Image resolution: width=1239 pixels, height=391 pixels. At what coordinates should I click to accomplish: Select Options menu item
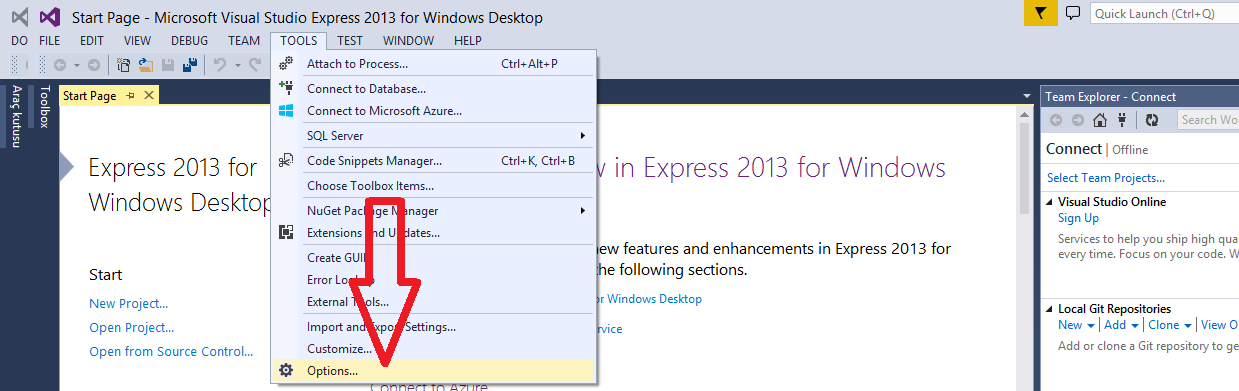point(435,371)
